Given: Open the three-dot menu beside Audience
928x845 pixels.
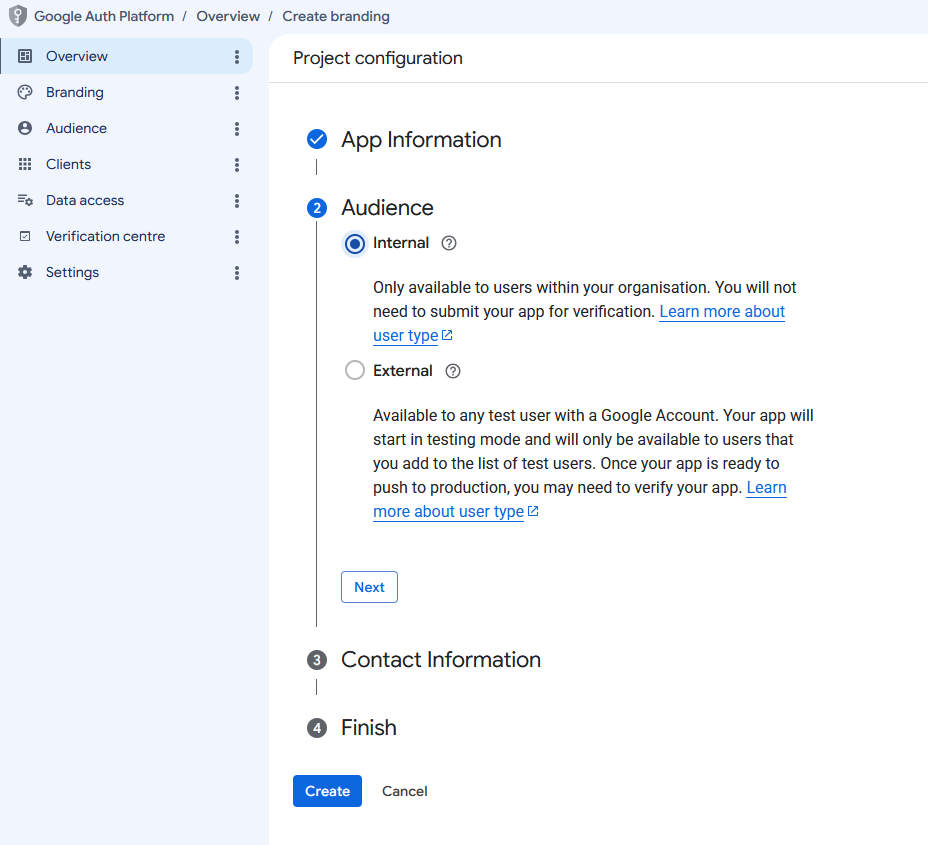Looking at the screenshot, I should point(237,129).
